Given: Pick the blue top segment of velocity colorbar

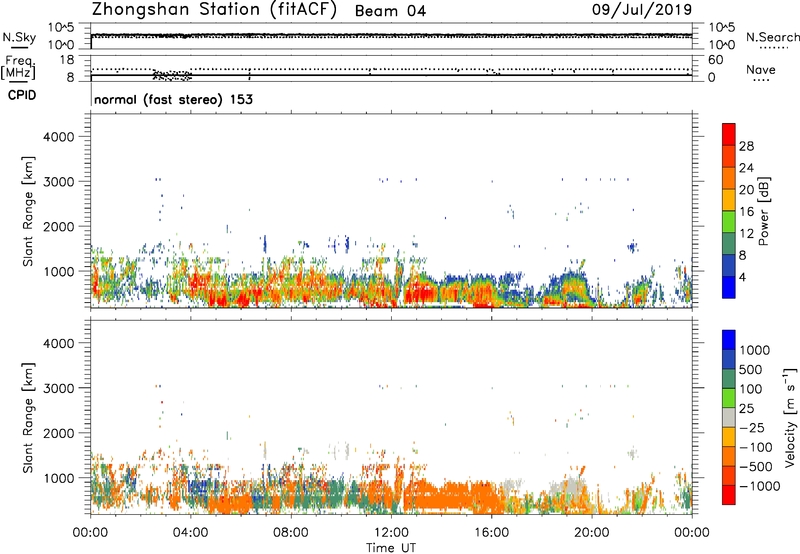Looking at the screenshot, I should [x=729, y=340].
